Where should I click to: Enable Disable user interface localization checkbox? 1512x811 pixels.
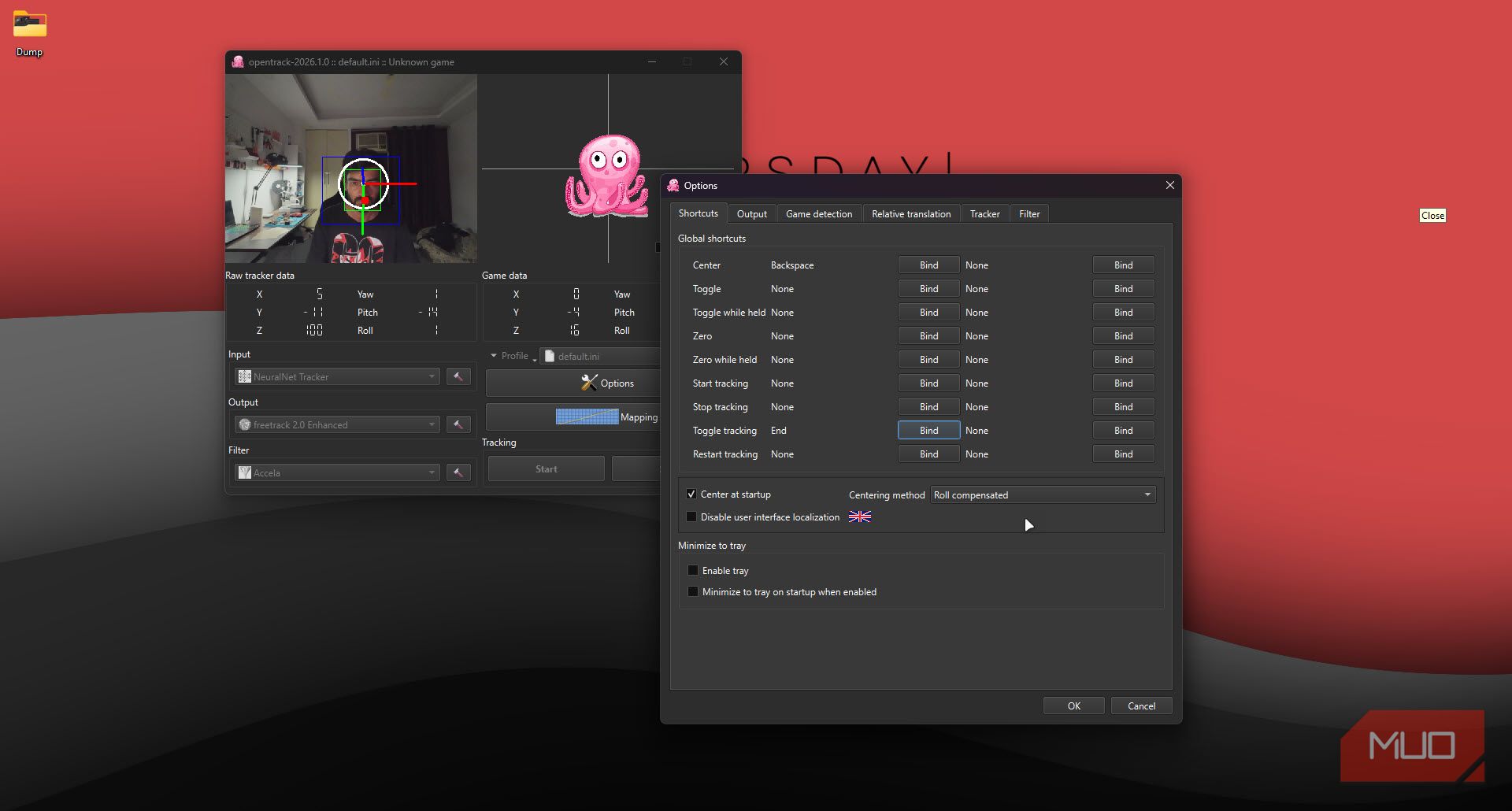pos(691,517)
